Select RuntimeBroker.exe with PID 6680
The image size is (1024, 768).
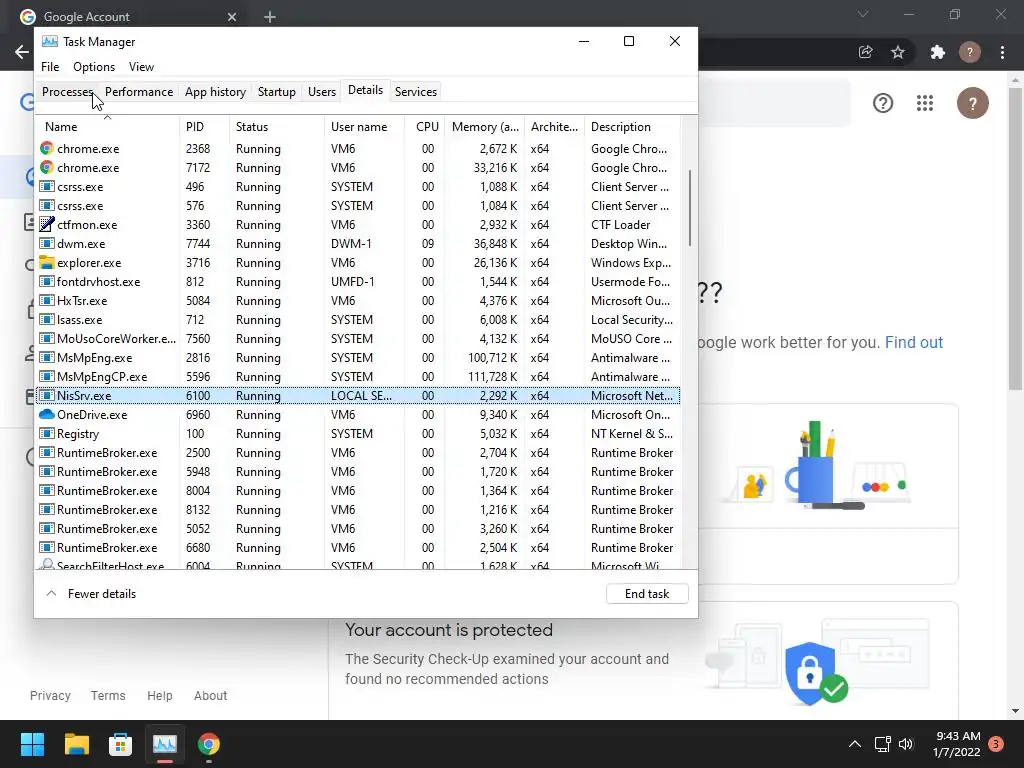(x=358, y=547)
